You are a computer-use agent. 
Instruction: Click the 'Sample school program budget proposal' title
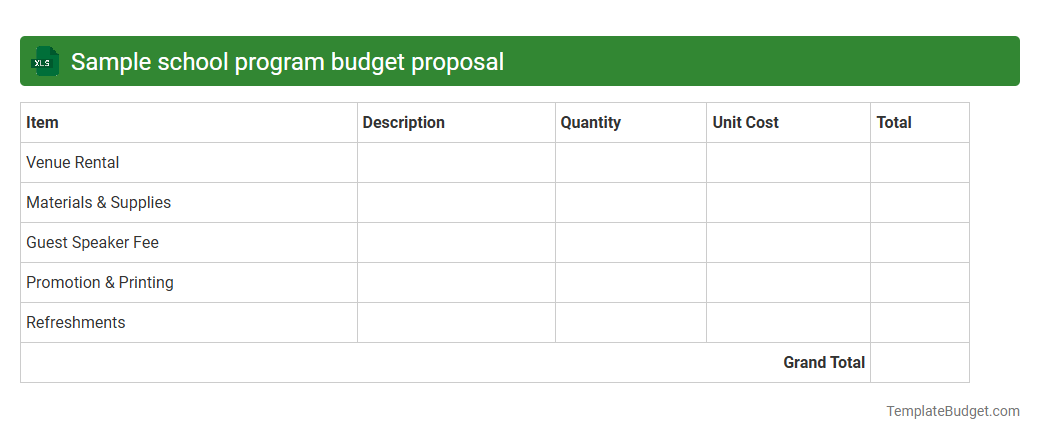point(287,62)
